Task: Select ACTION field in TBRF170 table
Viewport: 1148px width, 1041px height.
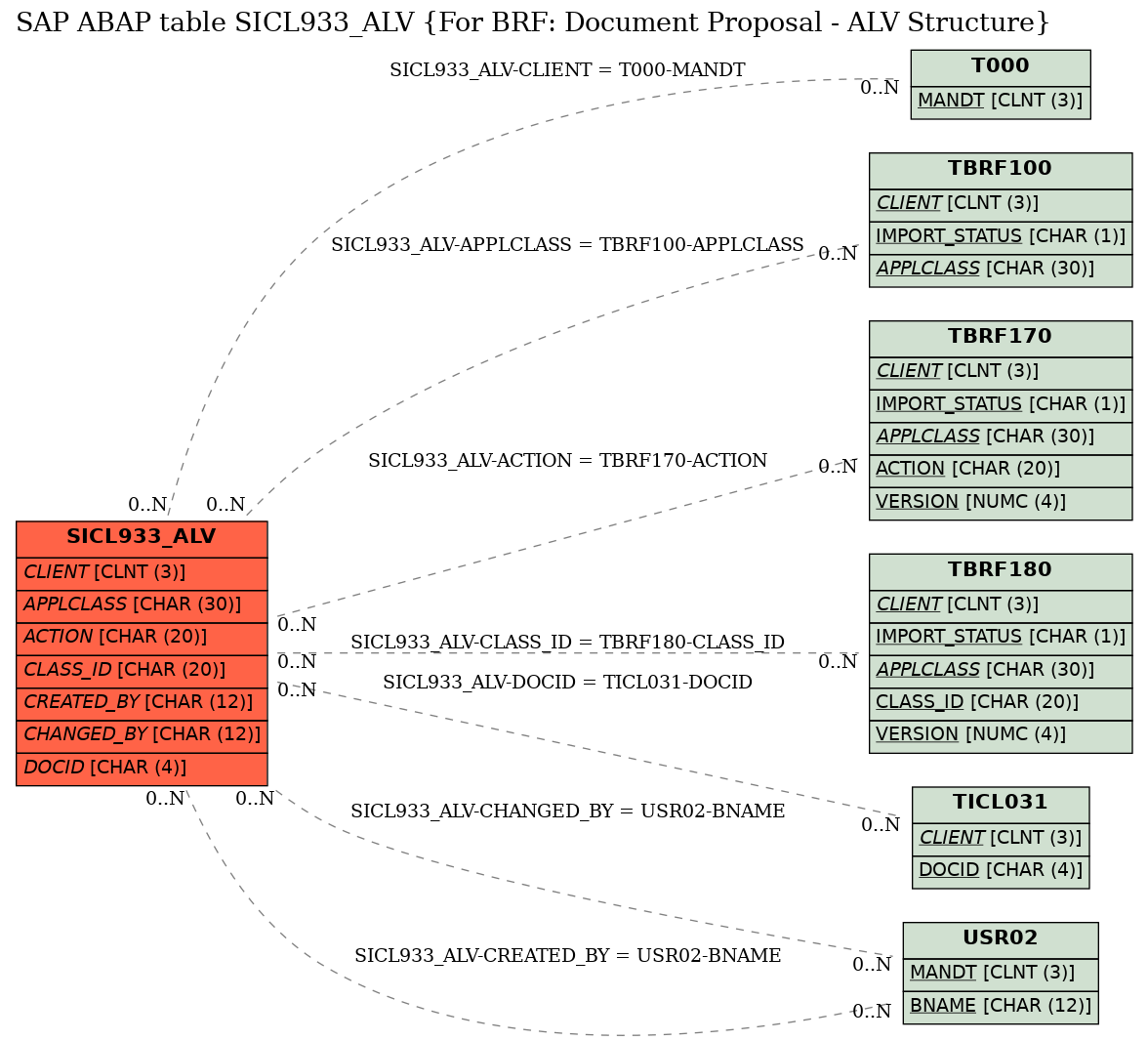Action: 1000,471
